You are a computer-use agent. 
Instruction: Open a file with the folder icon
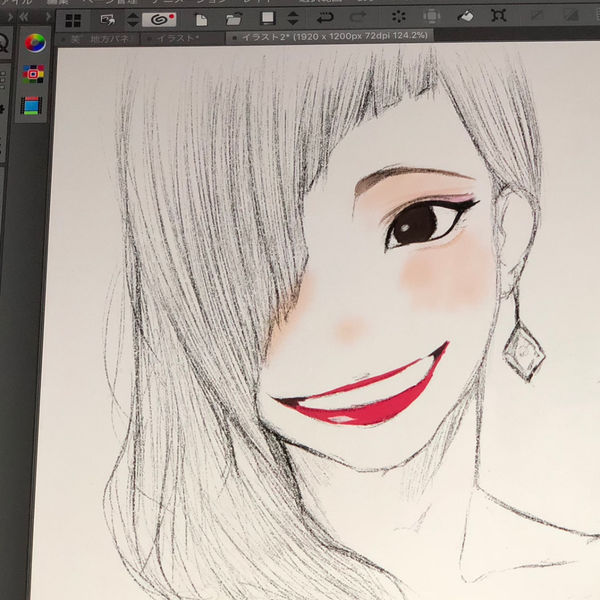[233, 18]
